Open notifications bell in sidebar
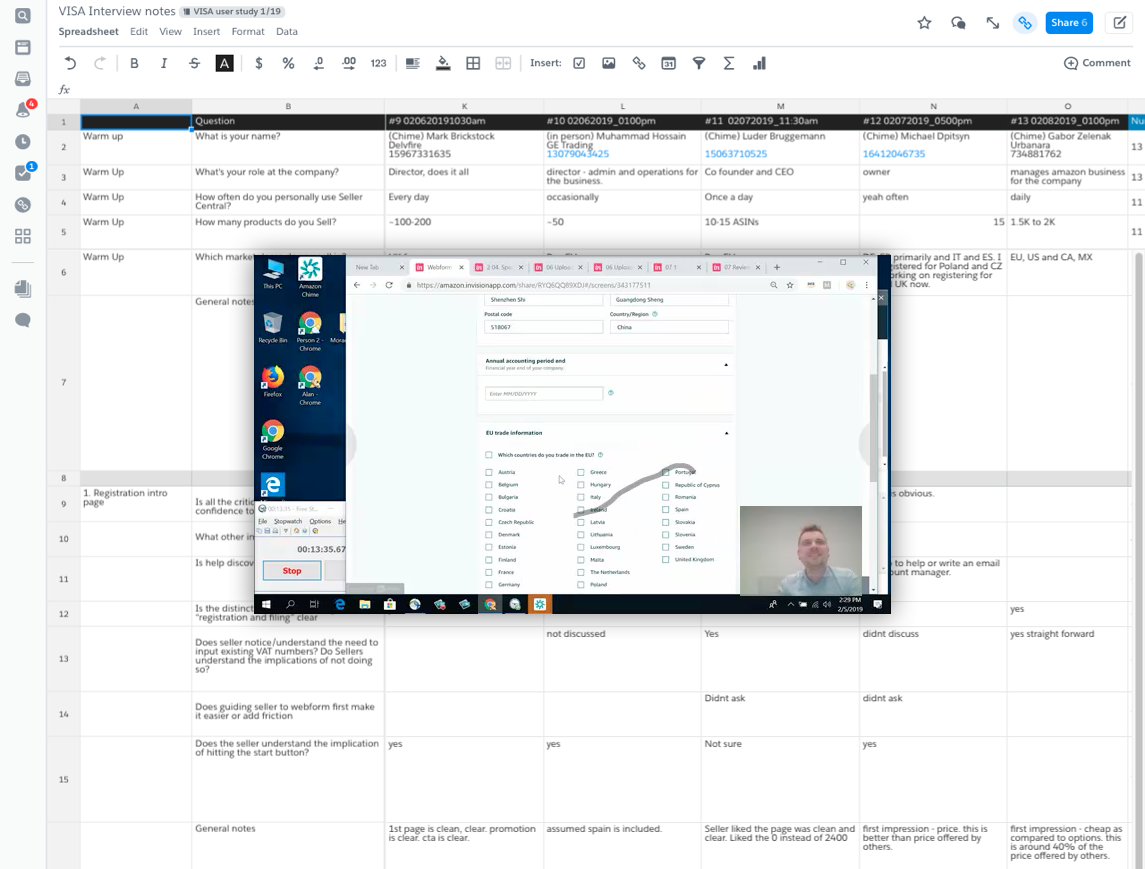 coord(23,110)
